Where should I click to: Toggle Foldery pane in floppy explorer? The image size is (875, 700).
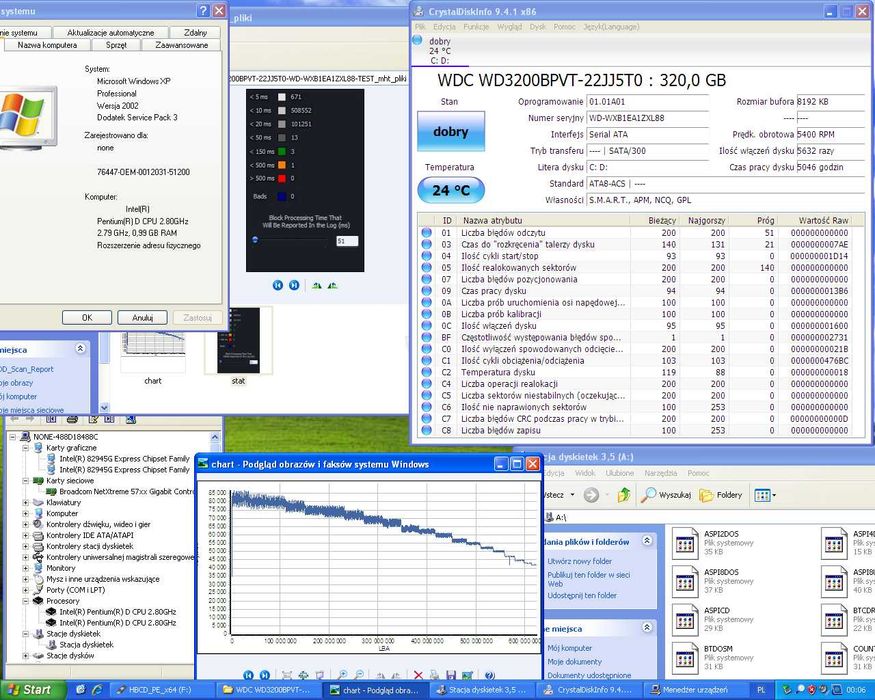(x=721, y=495)
